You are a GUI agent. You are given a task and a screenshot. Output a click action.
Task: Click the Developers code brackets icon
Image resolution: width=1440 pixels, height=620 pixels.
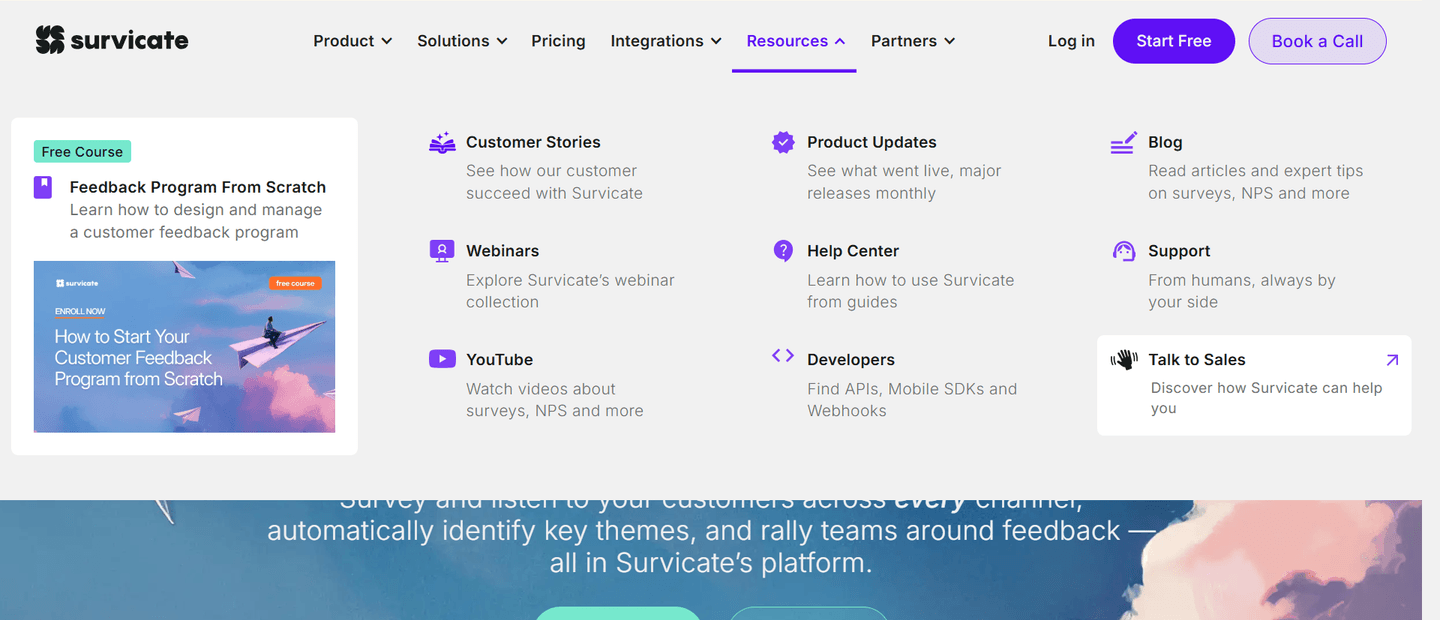pyautogui.click(x=783, y=356)
